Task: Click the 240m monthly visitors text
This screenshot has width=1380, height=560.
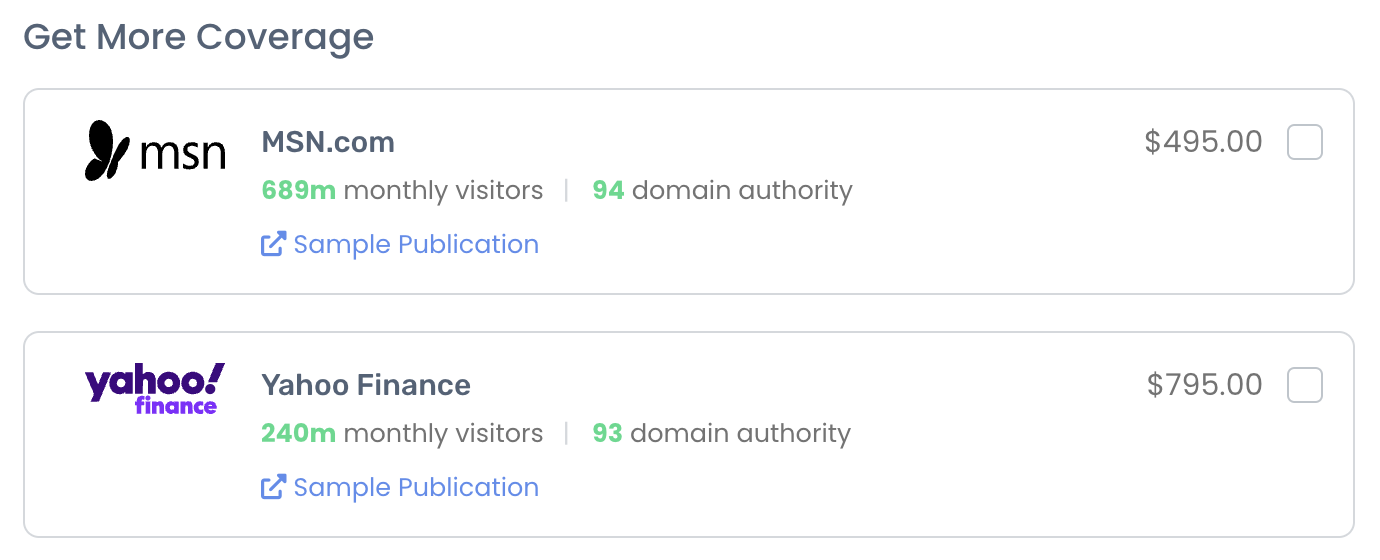Action: pyautogui.click(x=402, y=433)
